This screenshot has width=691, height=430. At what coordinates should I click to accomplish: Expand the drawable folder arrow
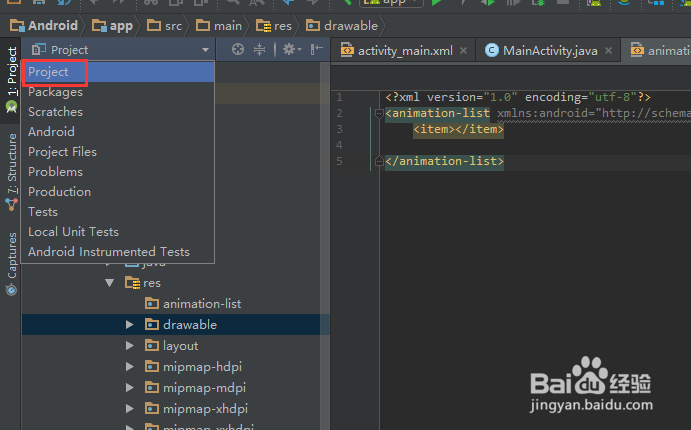pos(130,325)
